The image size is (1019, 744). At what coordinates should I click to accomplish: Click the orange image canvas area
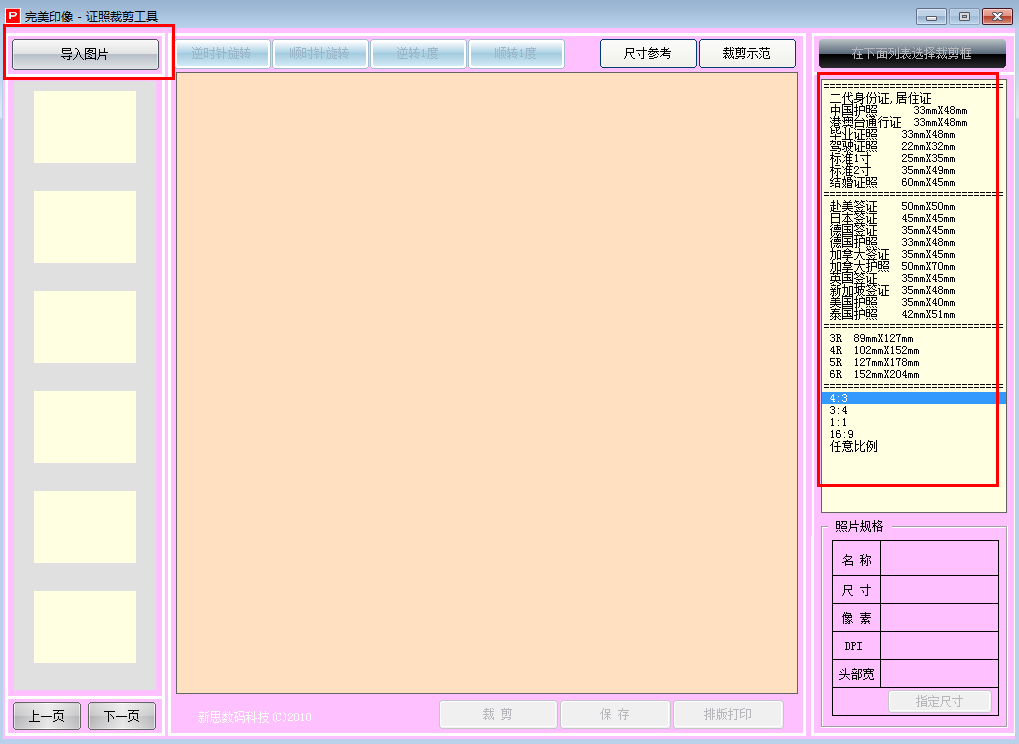[487, 383]
